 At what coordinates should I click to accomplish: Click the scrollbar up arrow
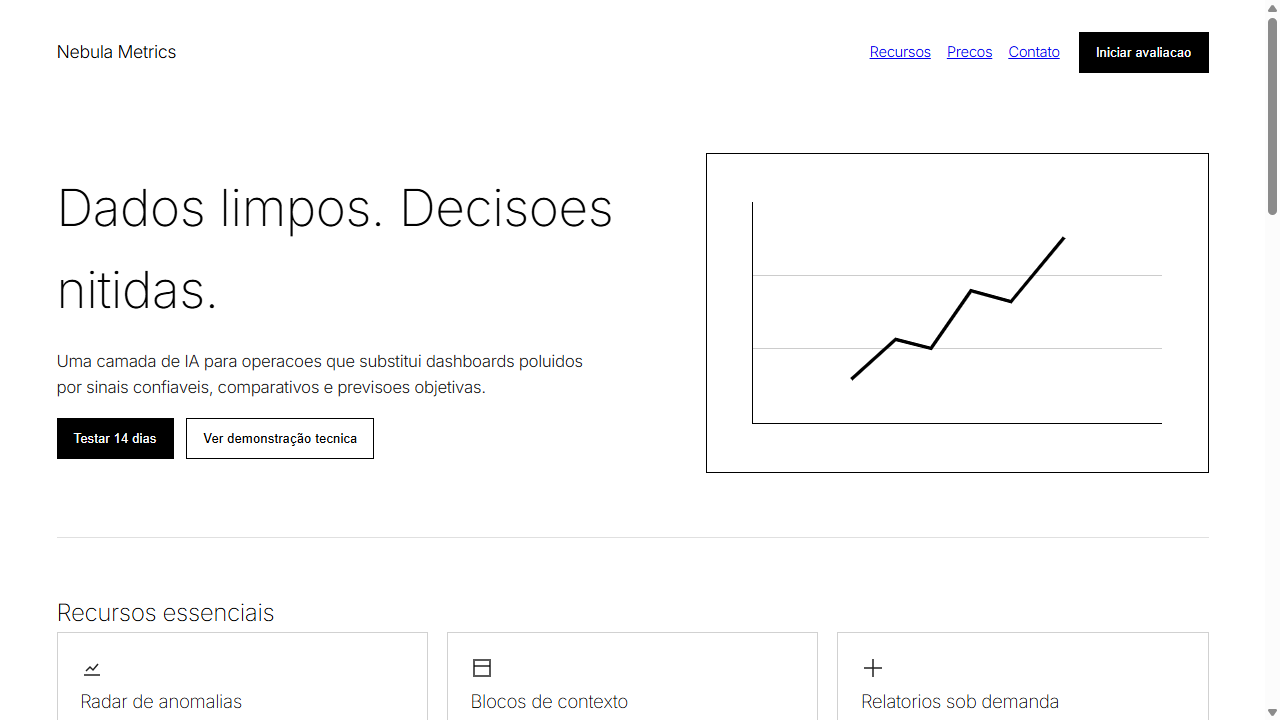pos(1272,8)
